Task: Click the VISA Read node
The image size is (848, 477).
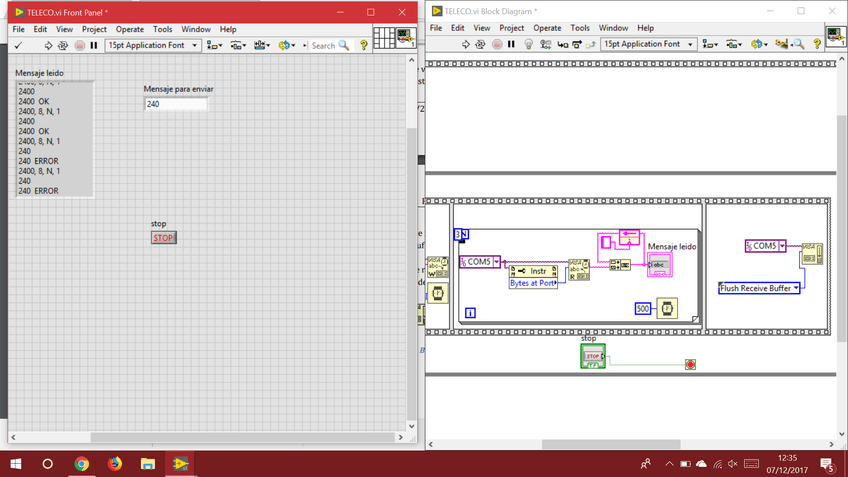Action: 579,270
